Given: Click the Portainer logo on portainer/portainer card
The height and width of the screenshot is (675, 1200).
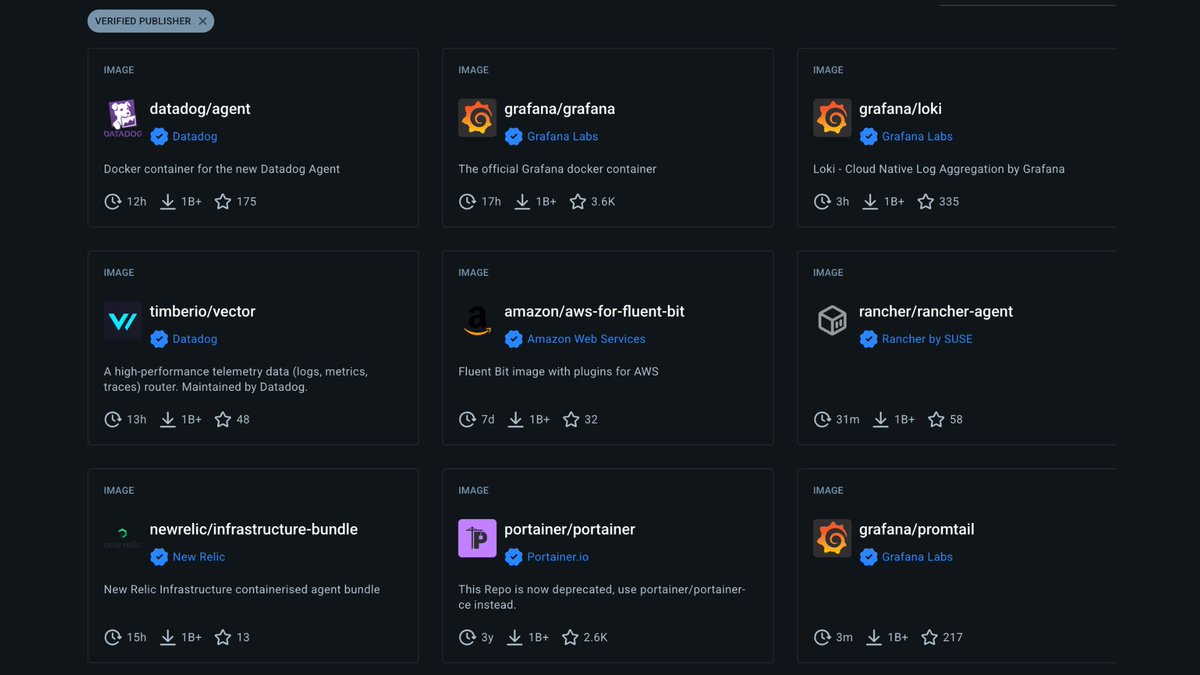Looking at the screenshot, I should point(478,539).
